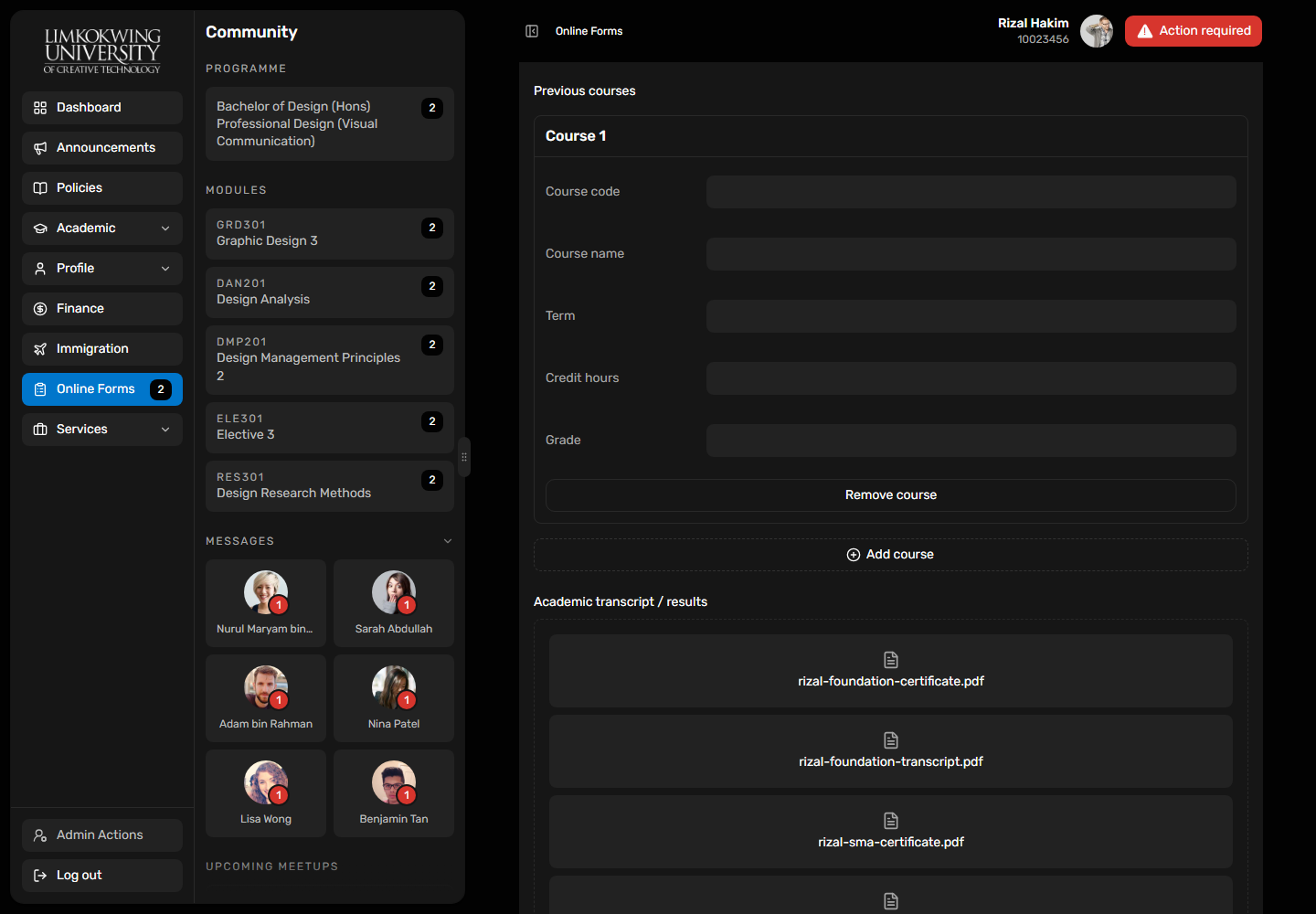
Task: Open Nurul Maryam's message avatar
Action: (266, 592)
